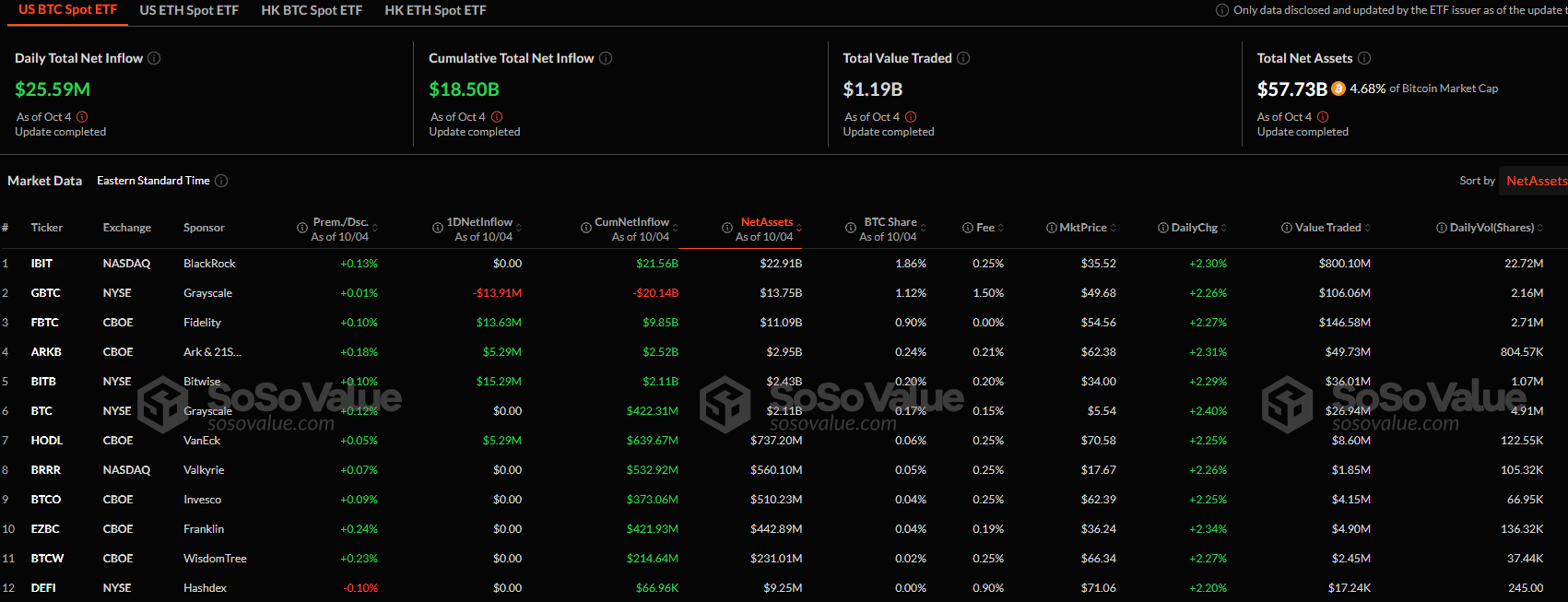Sort table by DailyVol(Shares) arrows
The width and height of the screenshot is (1568, 602).
tap(1540, 228)
